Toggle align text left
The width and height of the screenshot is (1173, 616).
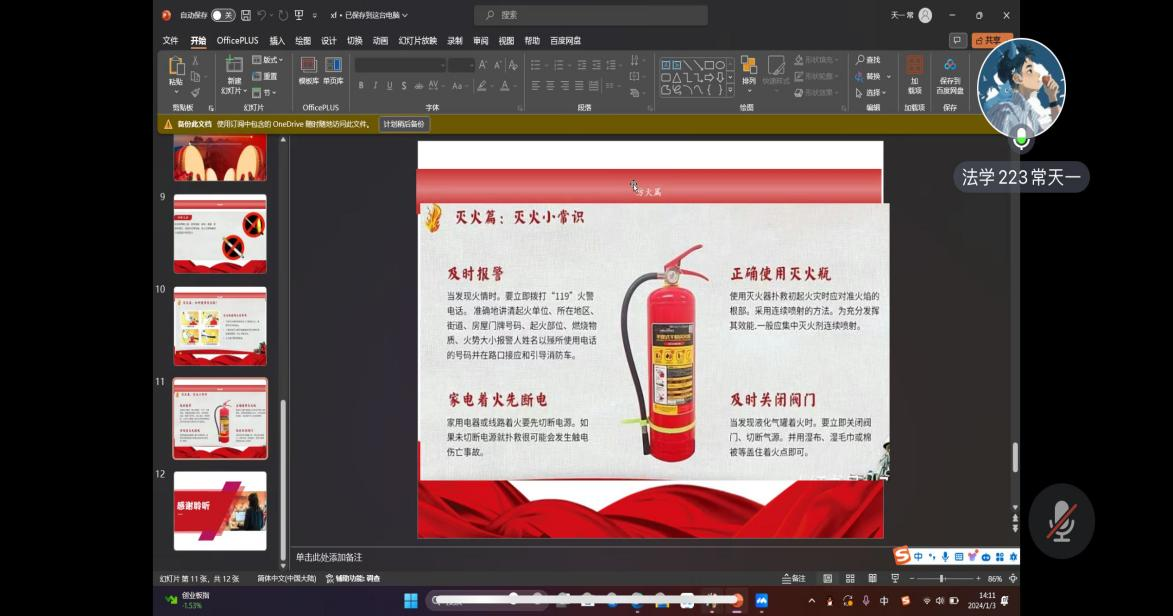pos(536,86)
